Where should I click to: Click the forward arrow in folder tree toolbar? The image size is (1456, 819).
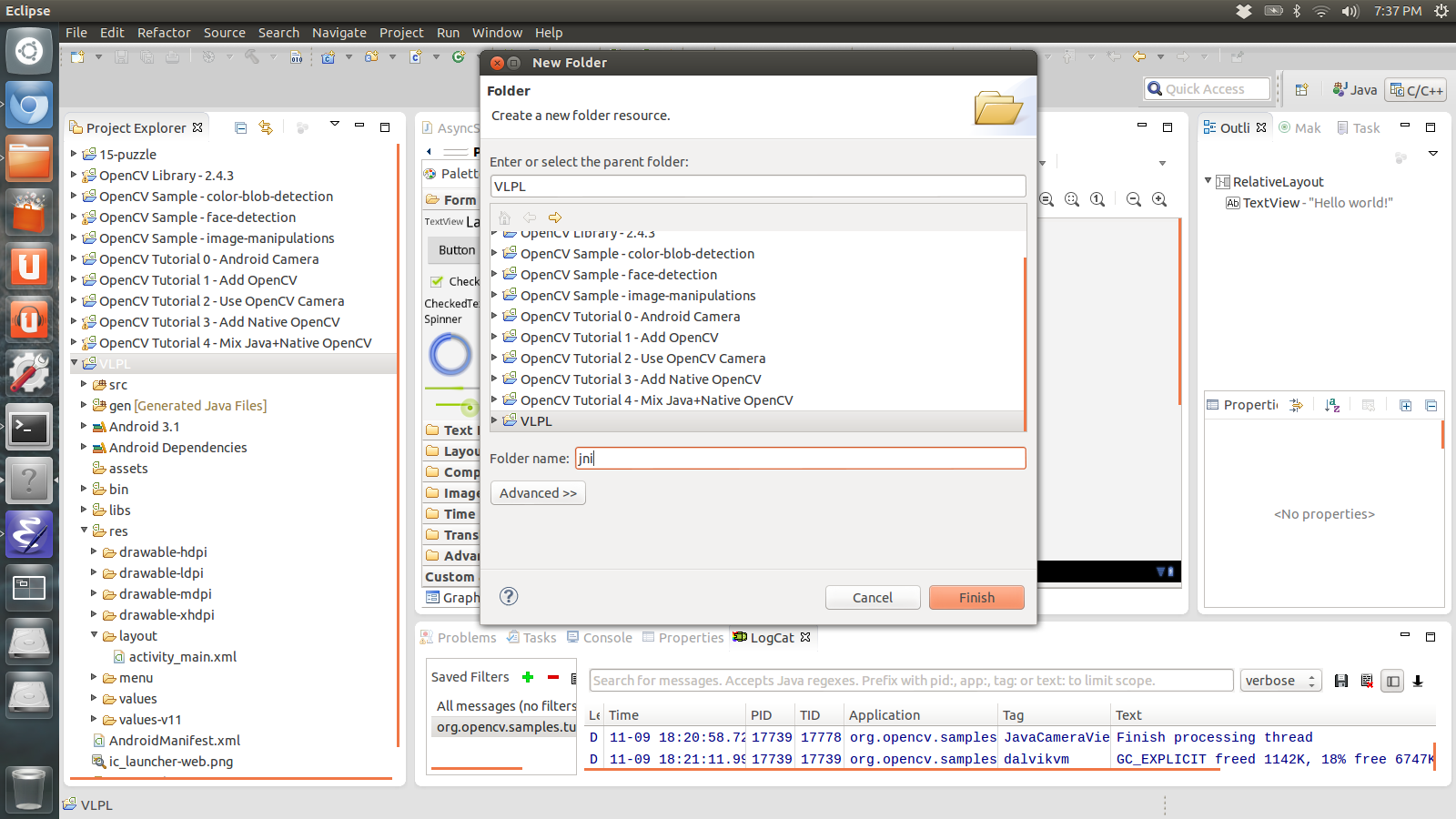point(555,217)
